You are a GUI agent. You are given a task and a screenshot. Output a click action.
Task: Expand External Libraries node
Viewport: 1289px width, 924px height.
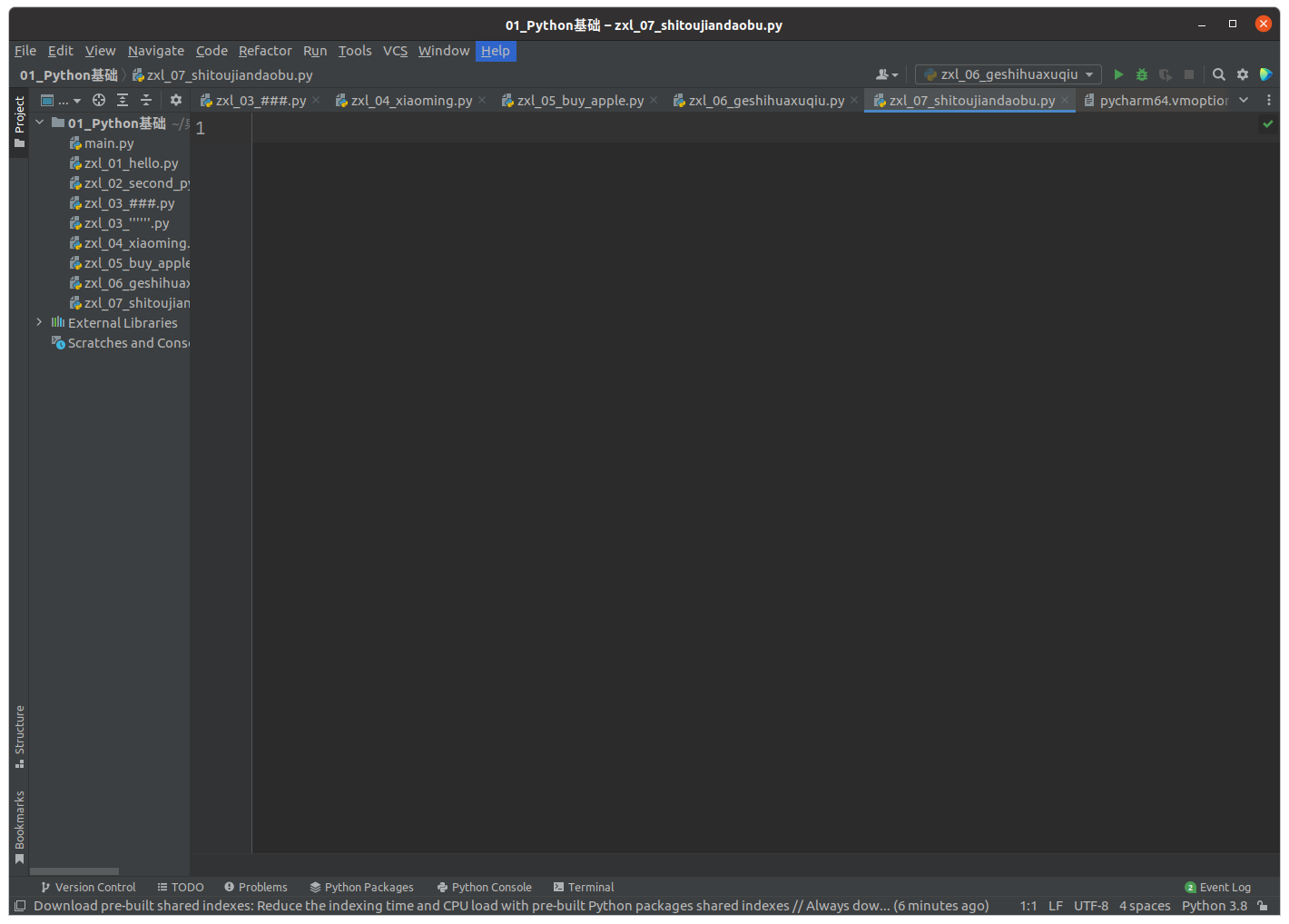(x=40, y=322)
